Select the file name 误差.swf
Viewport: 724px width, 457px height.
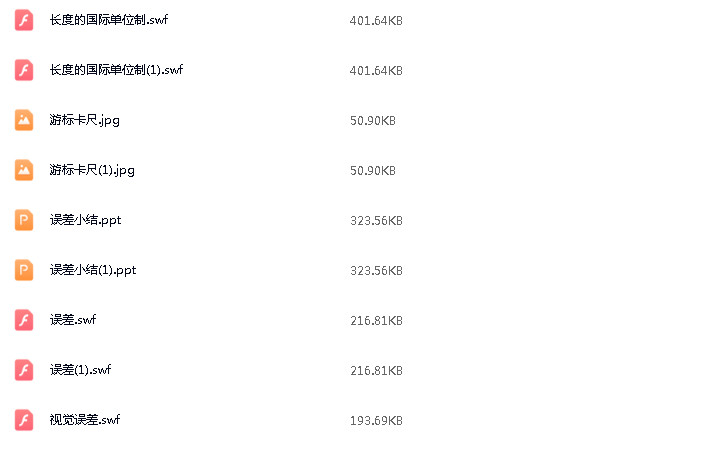pos(73,319)
